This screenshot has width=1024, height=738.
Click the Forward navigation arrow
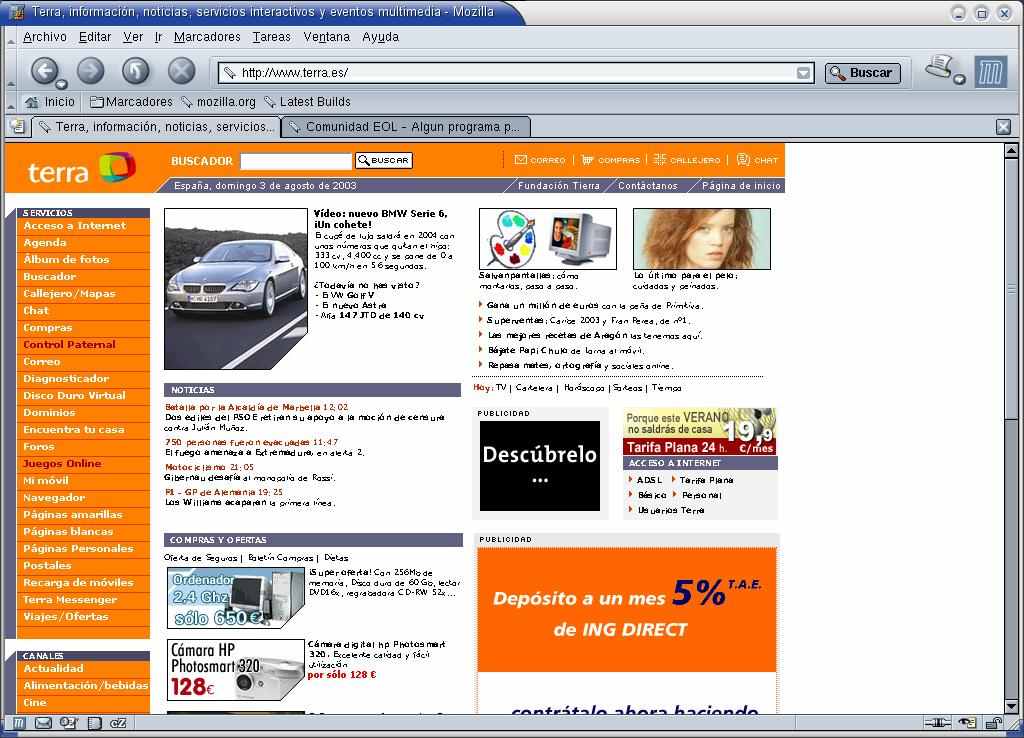point(90,71)
